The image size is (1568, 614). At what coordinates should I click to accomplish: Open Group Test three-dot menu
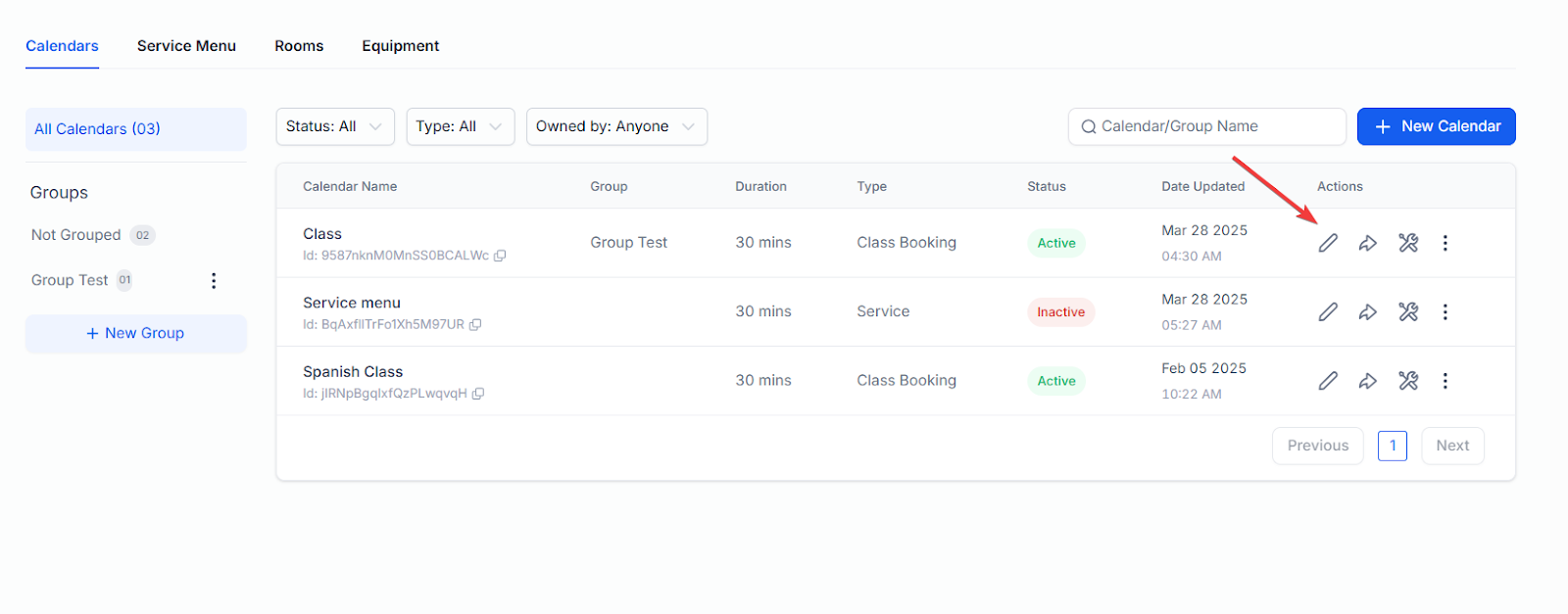214,281
